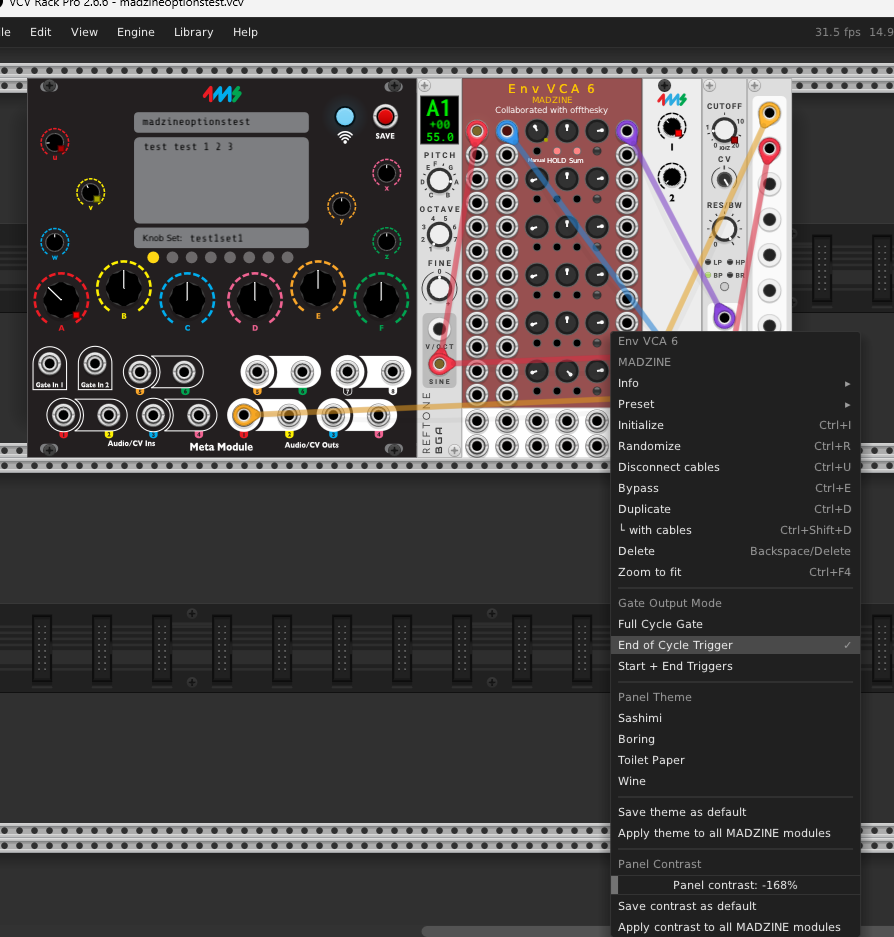Viewport: 894px width, 937px height.
Task: Click Save theme as default
Action: coord(682,812)
